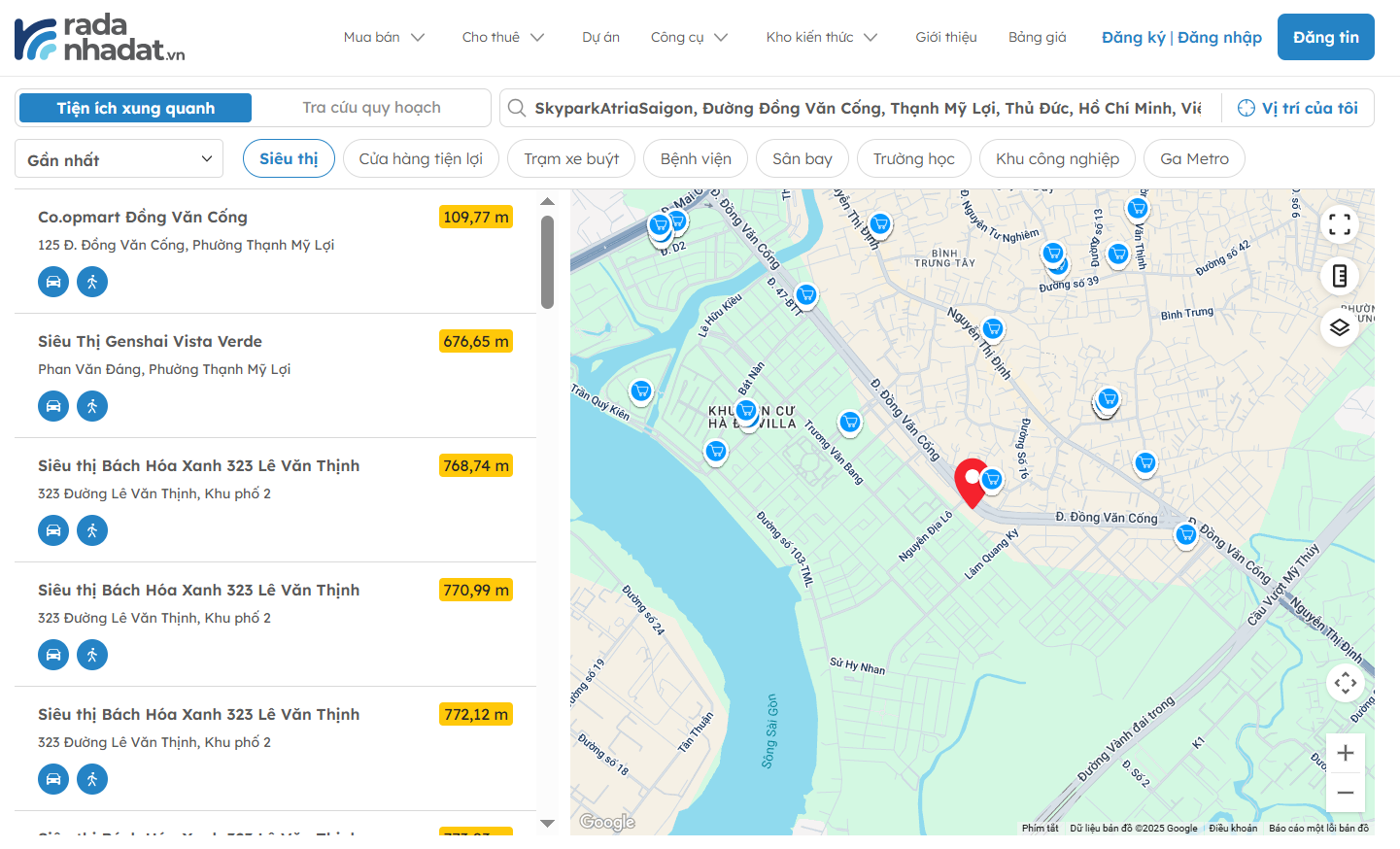Click the Vị trí của tôi button
The height and width of the screenshot is (849, 1400).
tap(1298, 108)
